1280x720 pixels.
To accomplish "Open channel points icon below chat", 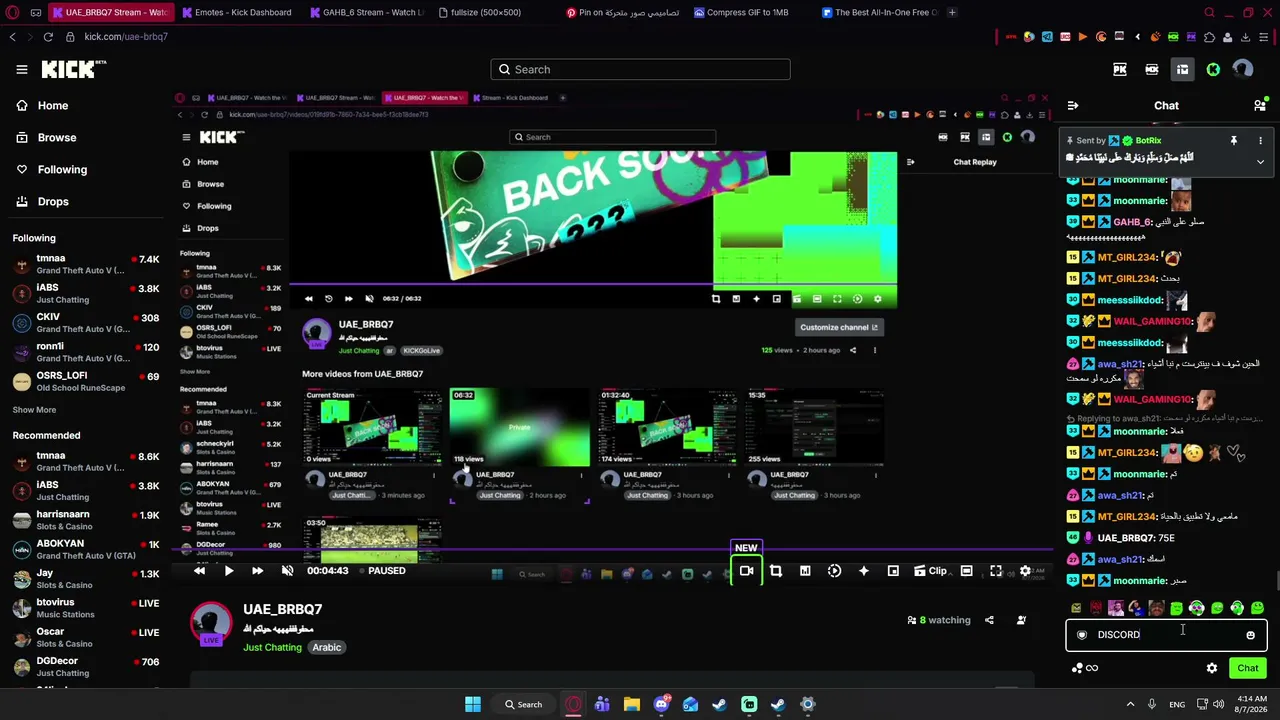I will coord(1084,668).
